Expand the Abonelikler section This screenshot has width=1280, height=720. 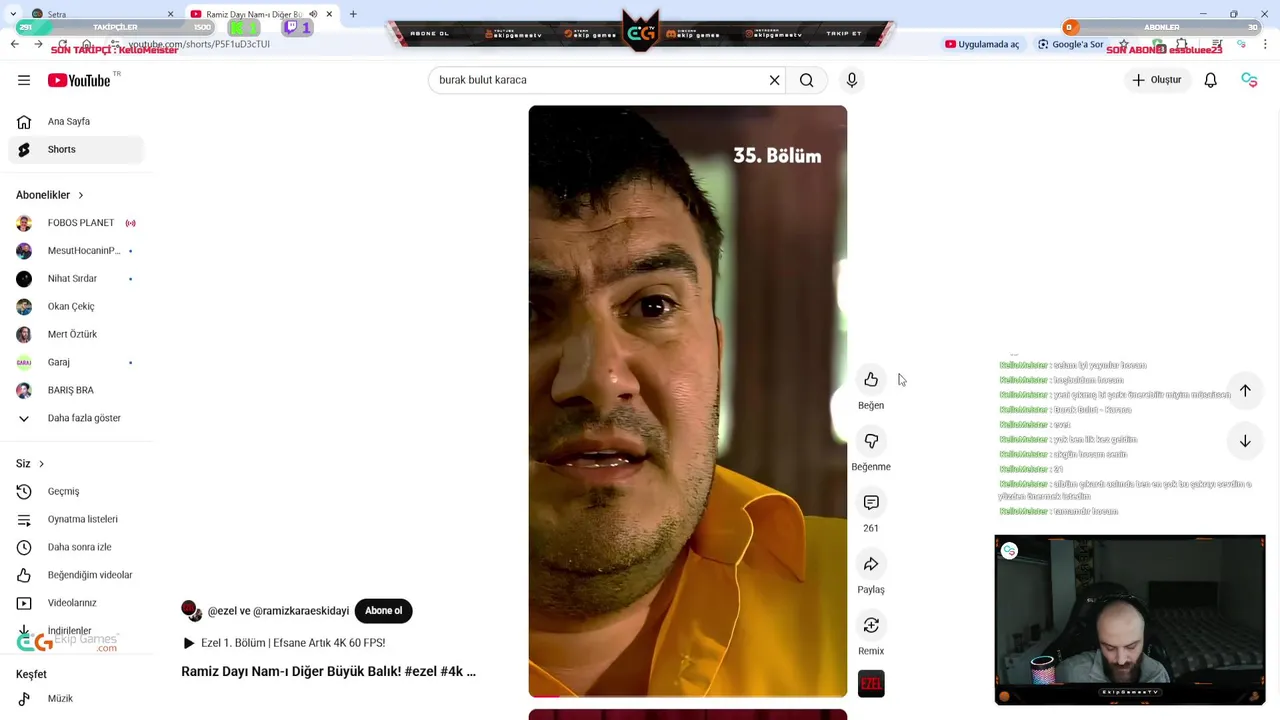(50, 195)
